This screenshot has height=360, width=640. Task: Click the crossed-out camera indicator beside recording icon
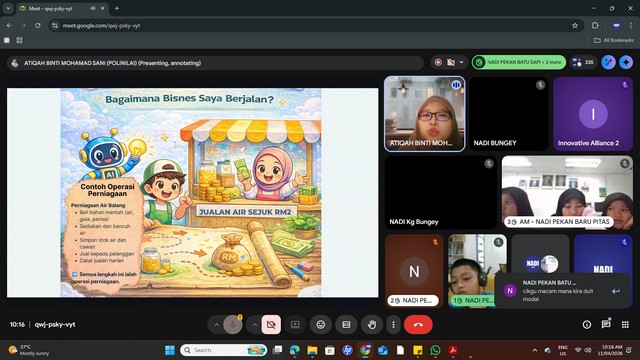click(451, 62)
